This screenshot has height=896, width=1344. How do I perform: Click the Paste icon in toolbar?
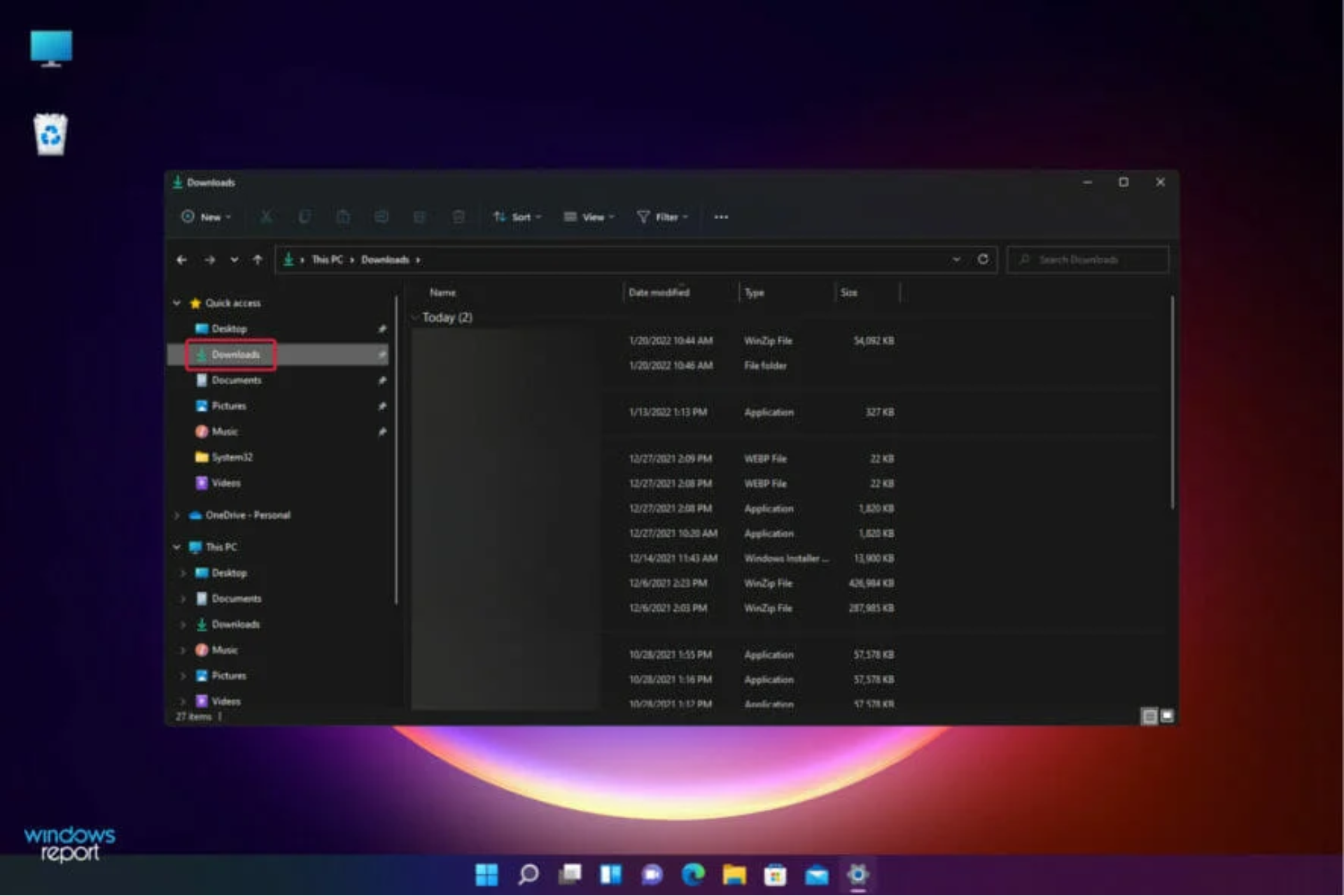[343, 217]
